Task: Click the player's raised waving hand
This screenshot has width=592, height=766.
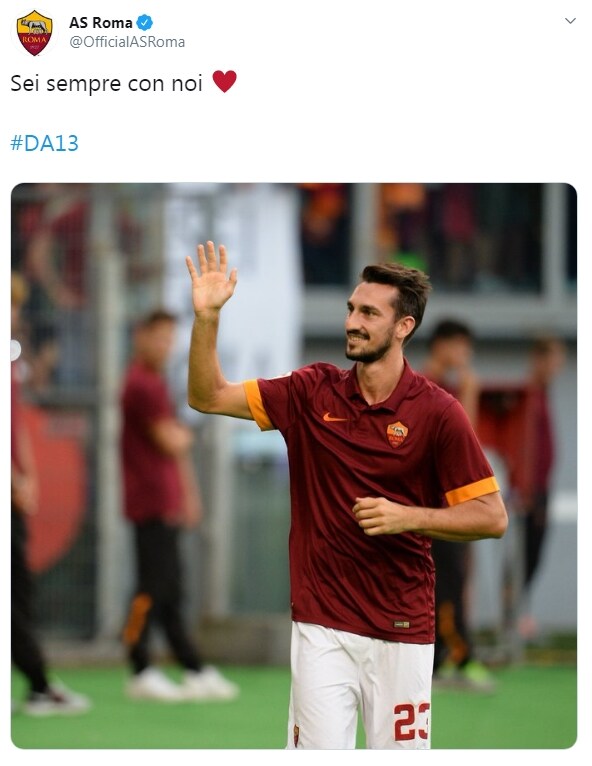Action: [x=211, y=279]
